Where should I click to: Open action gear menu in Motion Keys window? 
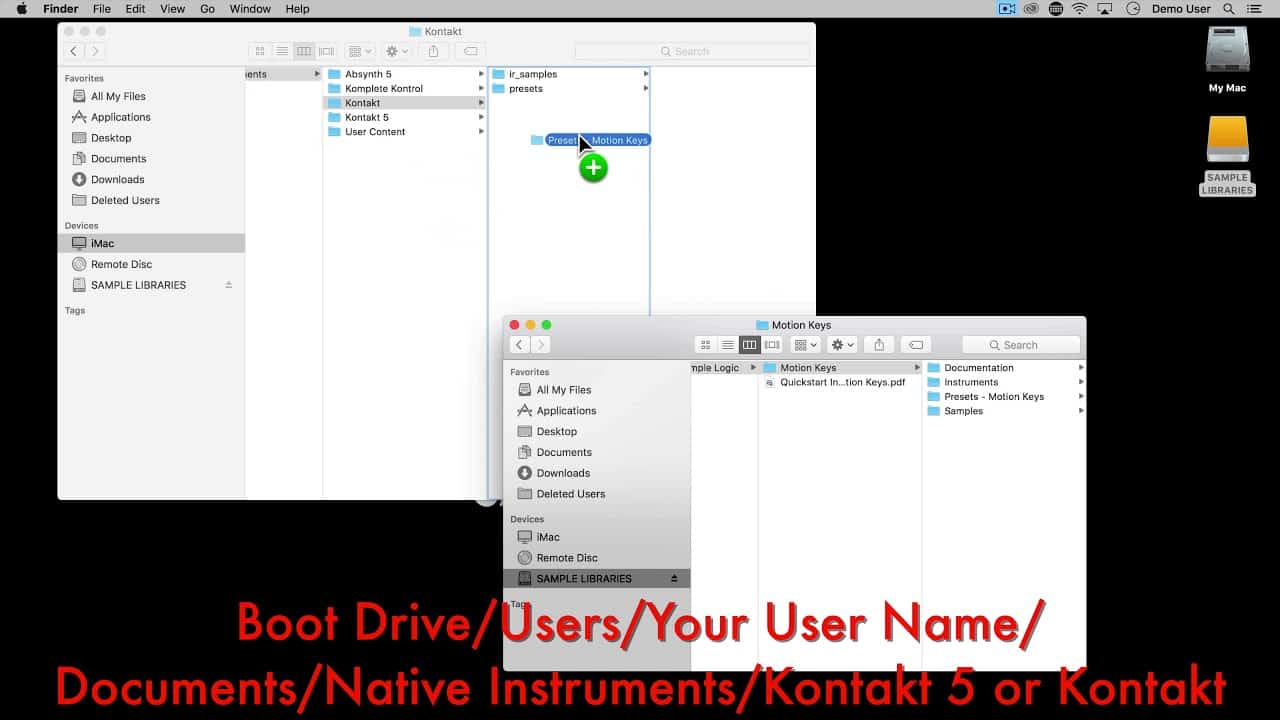[842, 345]
